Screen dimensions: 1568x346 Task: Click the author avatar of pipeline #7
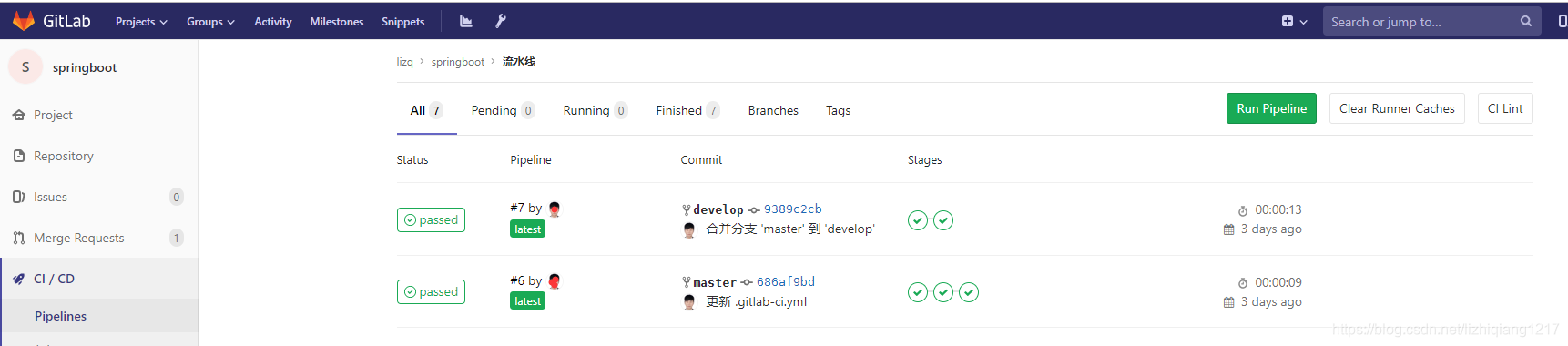(555, 209)
